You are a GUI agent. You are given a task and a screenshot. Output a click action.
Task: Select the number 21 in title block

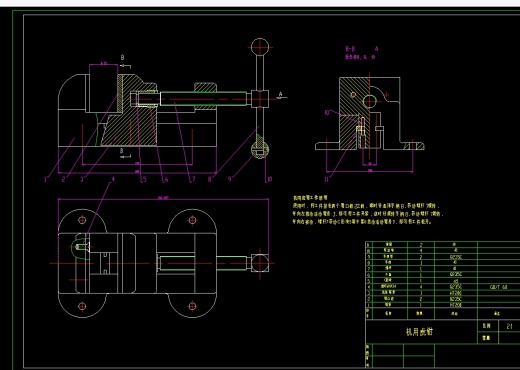(510, 326)
